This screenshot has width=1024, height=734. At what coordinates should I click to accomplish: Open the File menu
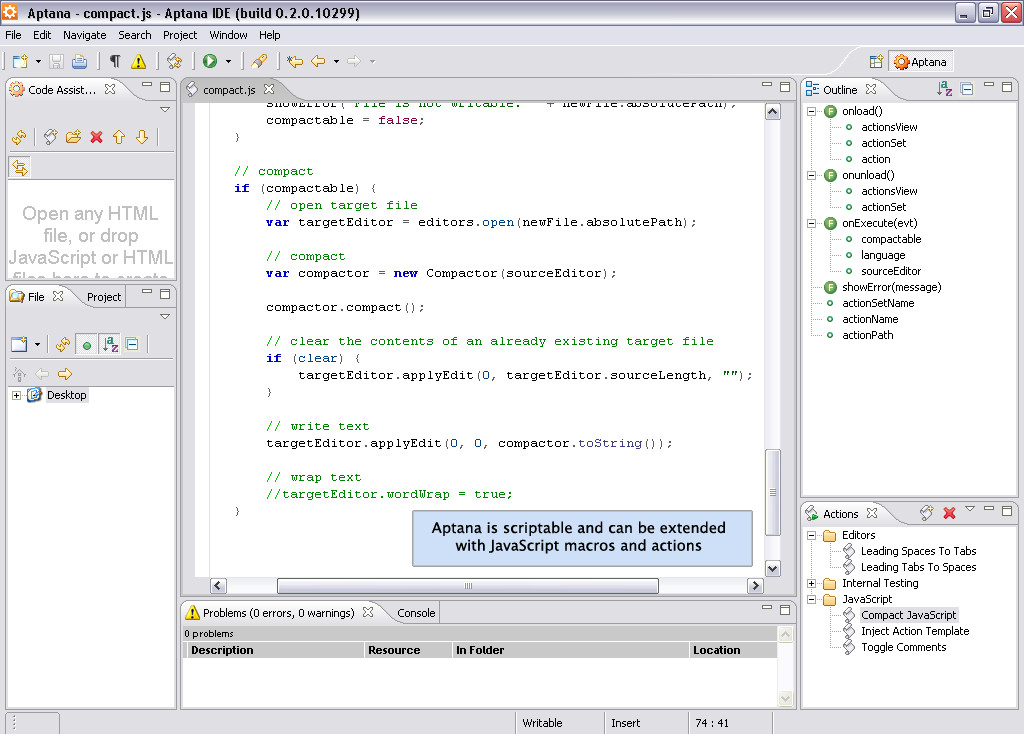(13, 35)
